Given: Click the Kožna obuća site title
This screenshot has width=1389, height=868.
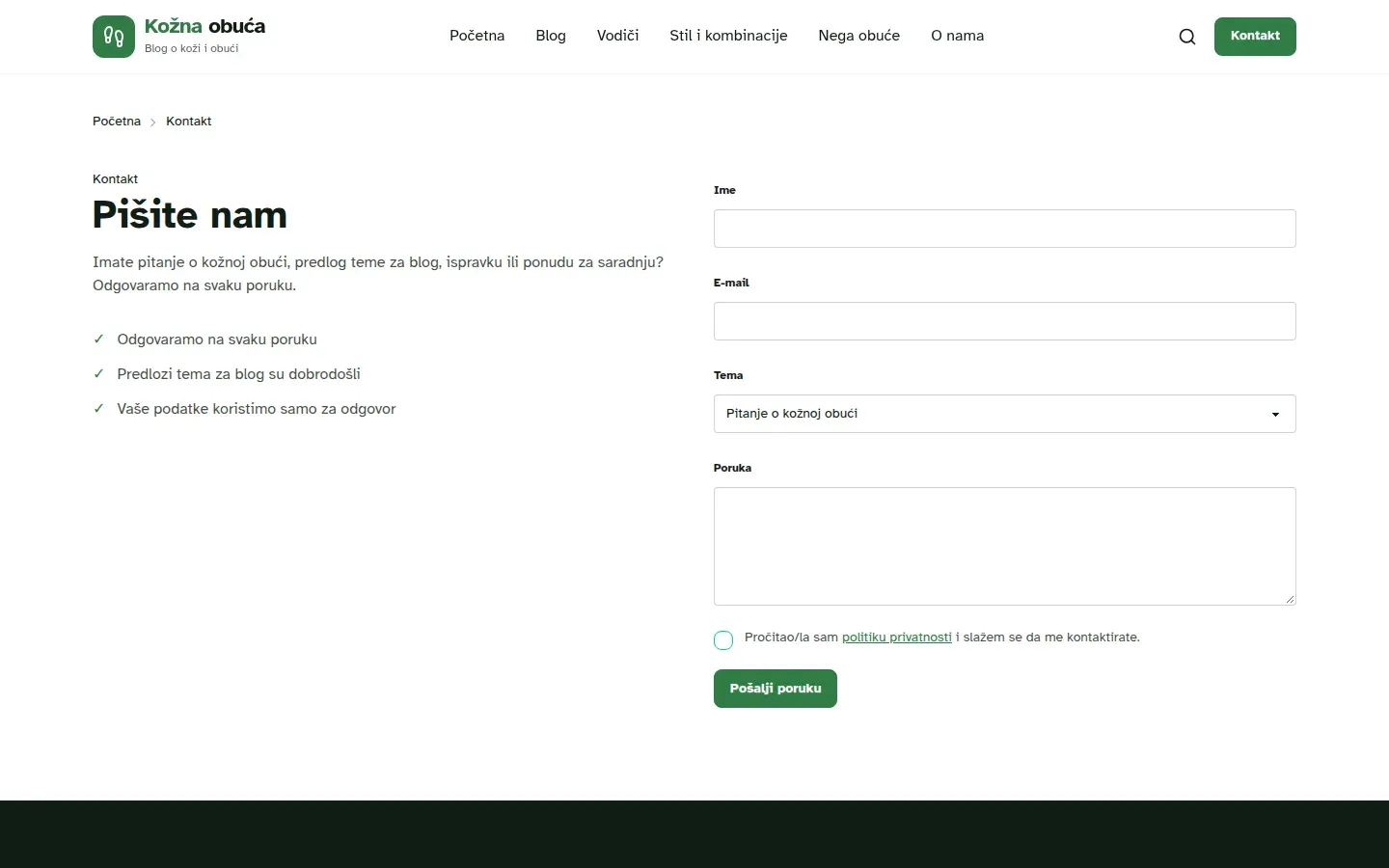Looking at the screenshot, I should point(204,26).
